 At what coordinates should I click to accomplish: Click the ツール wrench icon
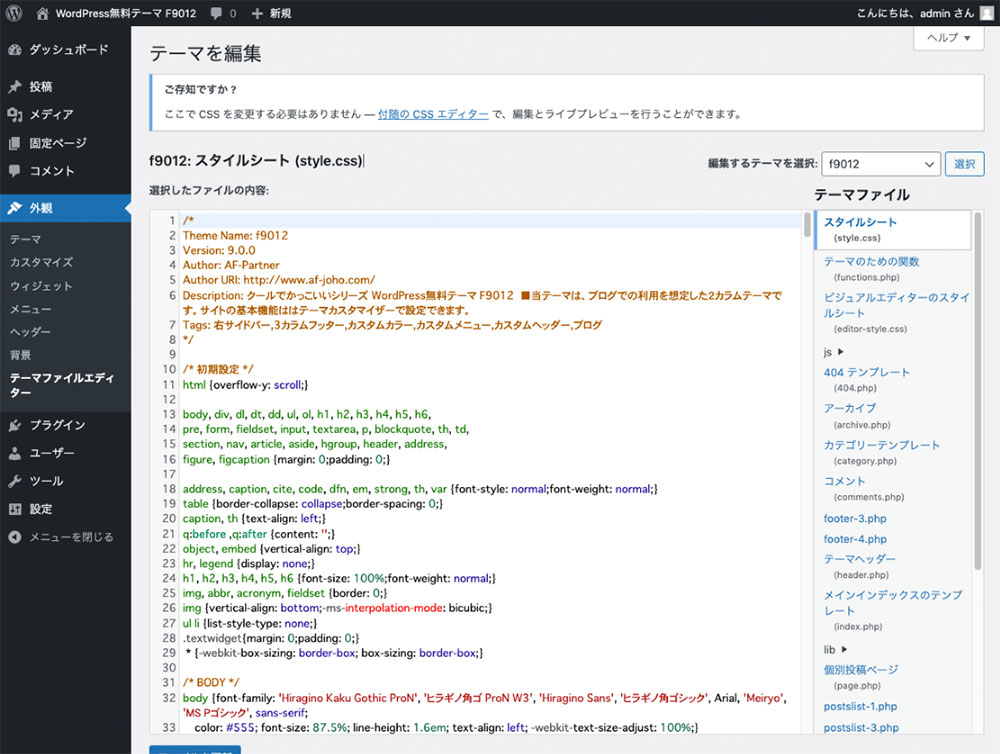(15, 481)
